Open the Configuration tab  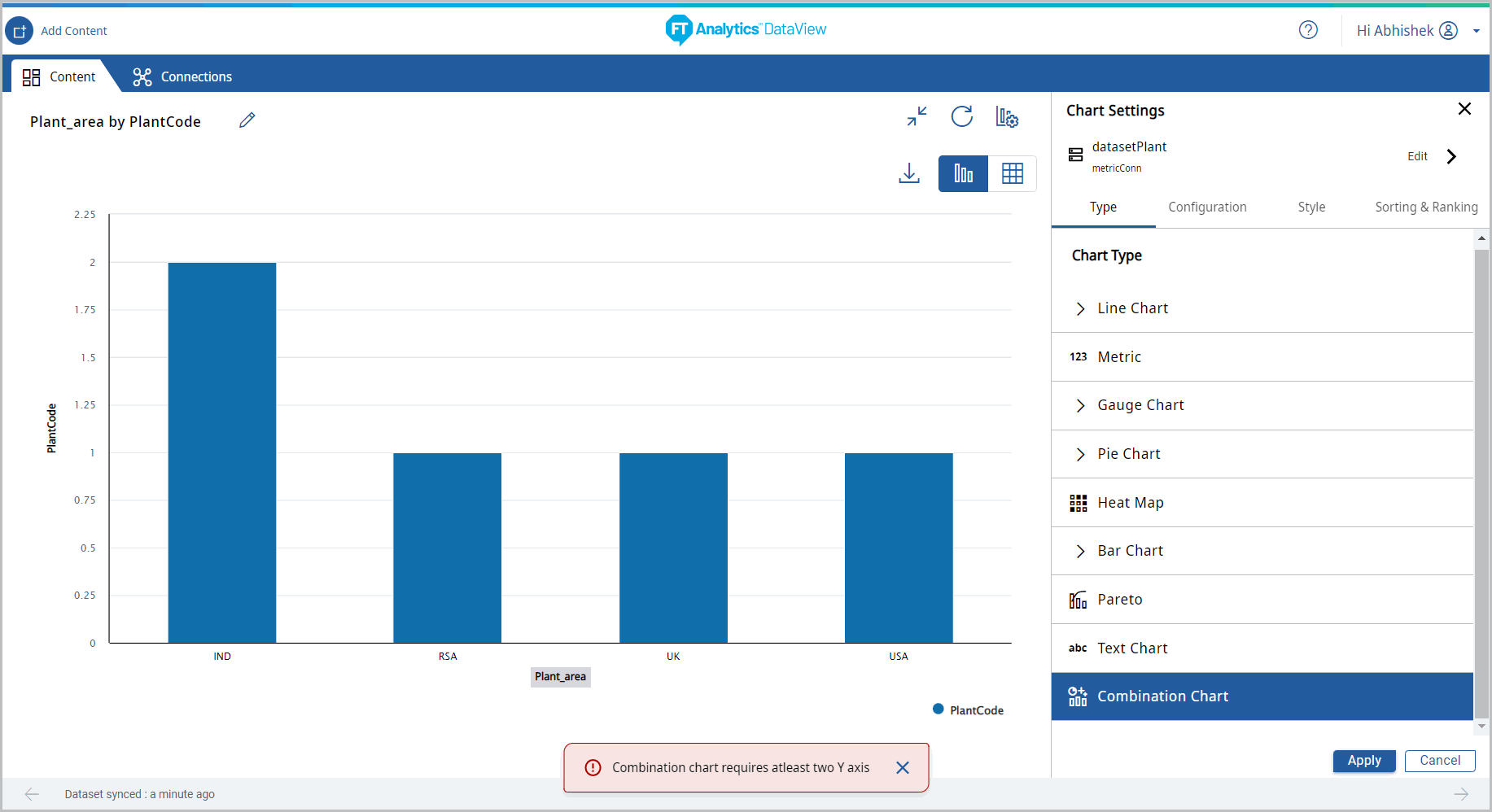(x=1207, y=207)
